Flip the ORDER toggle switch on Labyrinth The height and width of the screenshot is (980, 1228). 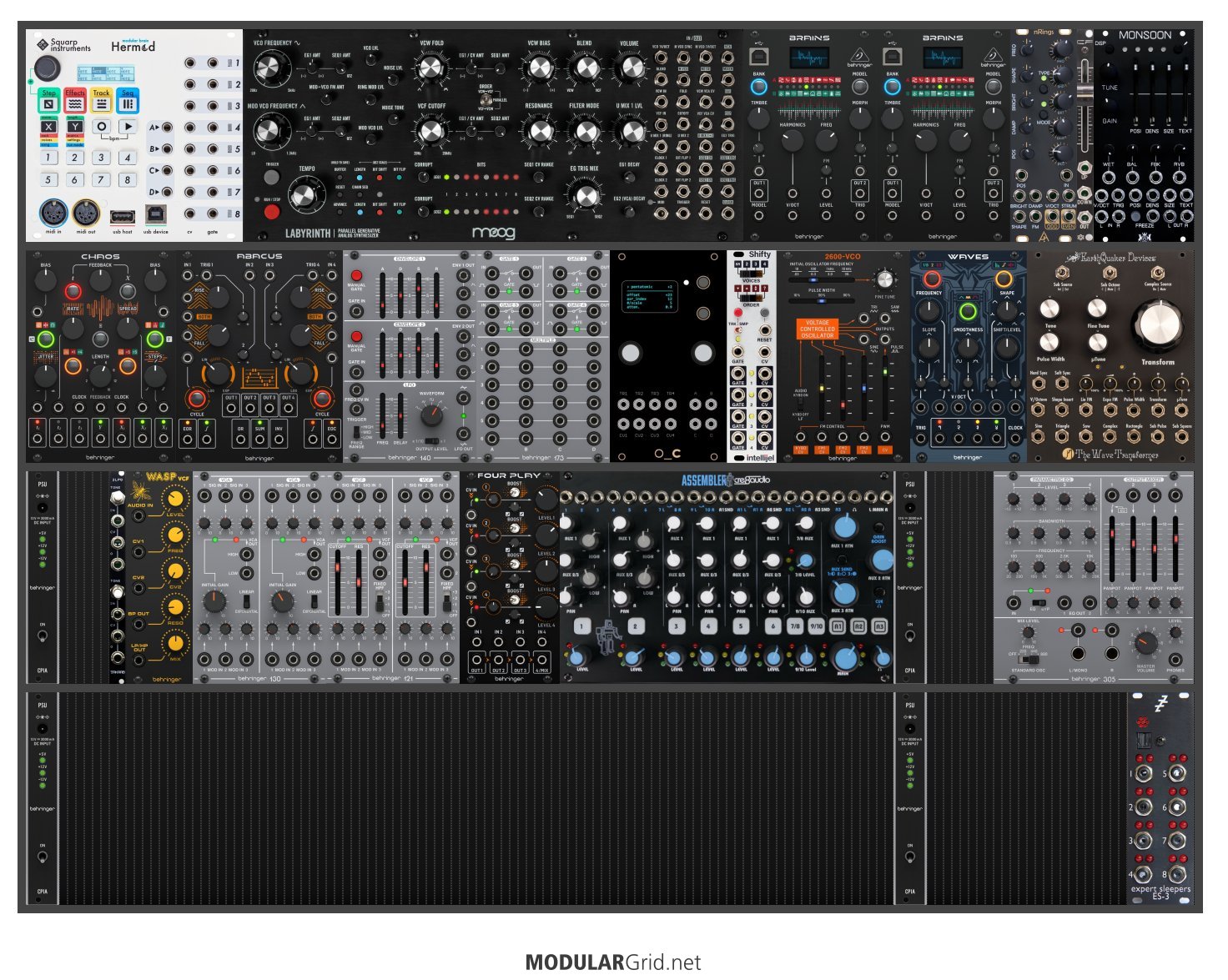pos(487,100)
